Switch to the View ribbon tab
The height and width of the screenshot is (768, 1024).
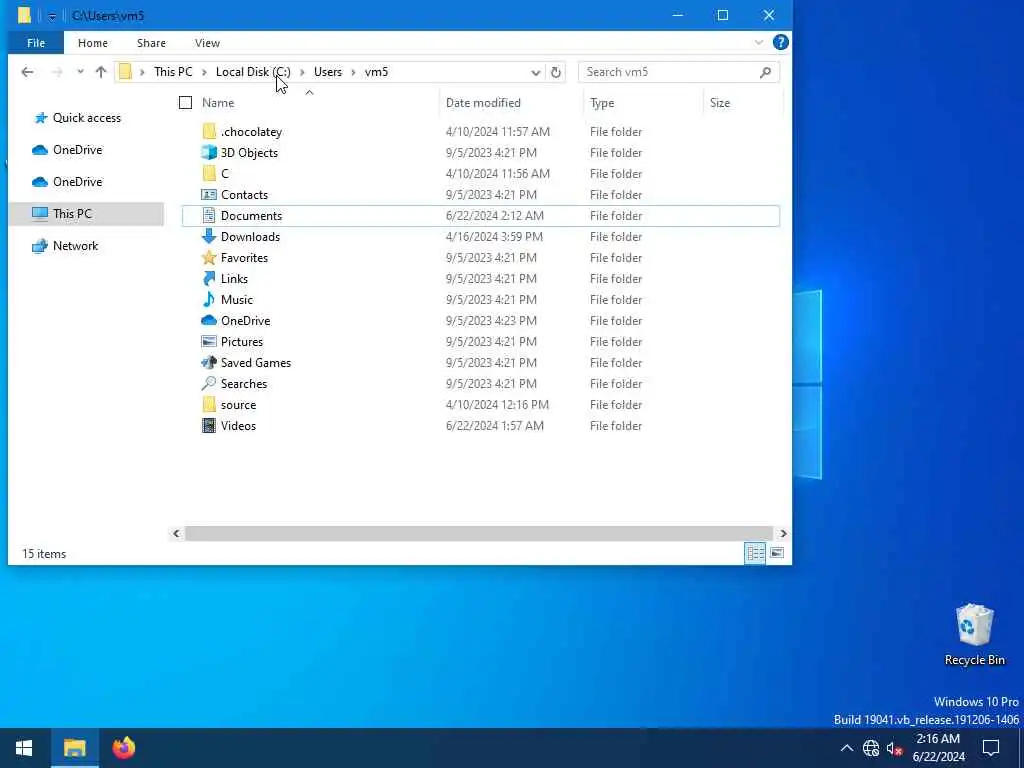(x=207, y=42)
